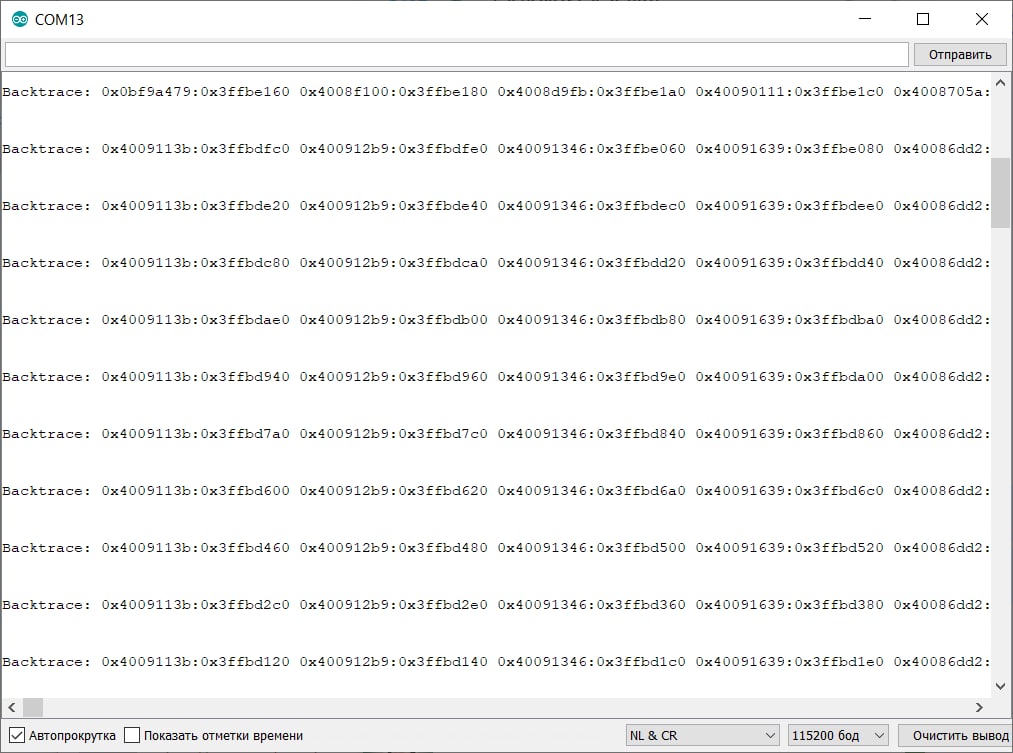Click backtrace value 0x4009113b:0x3ffbd2c0
Image resolution: width=1013 pixels, height=753 pixels.
[195, 604]
